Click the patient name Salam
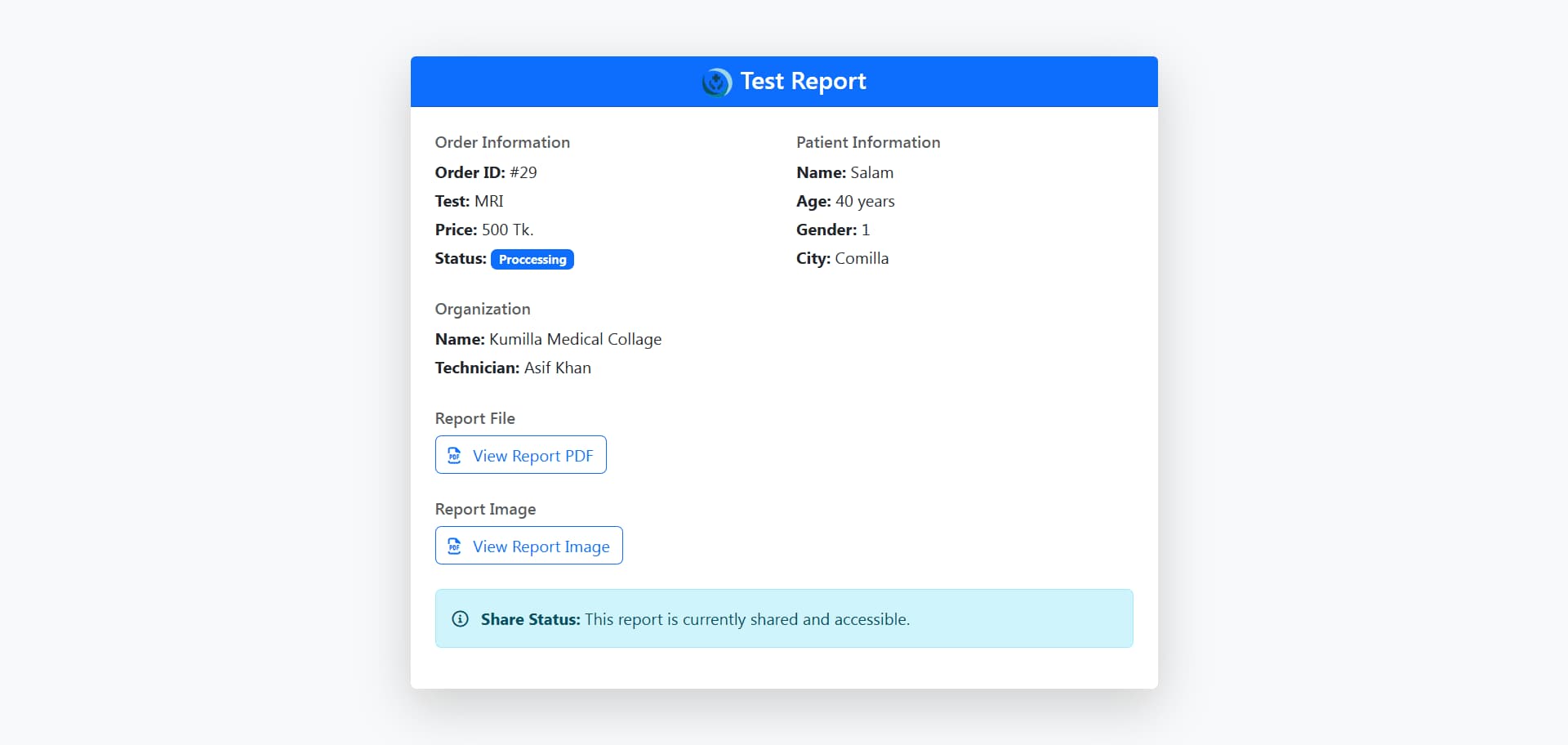Screen dimensions: 1568x745 point(872,172)
